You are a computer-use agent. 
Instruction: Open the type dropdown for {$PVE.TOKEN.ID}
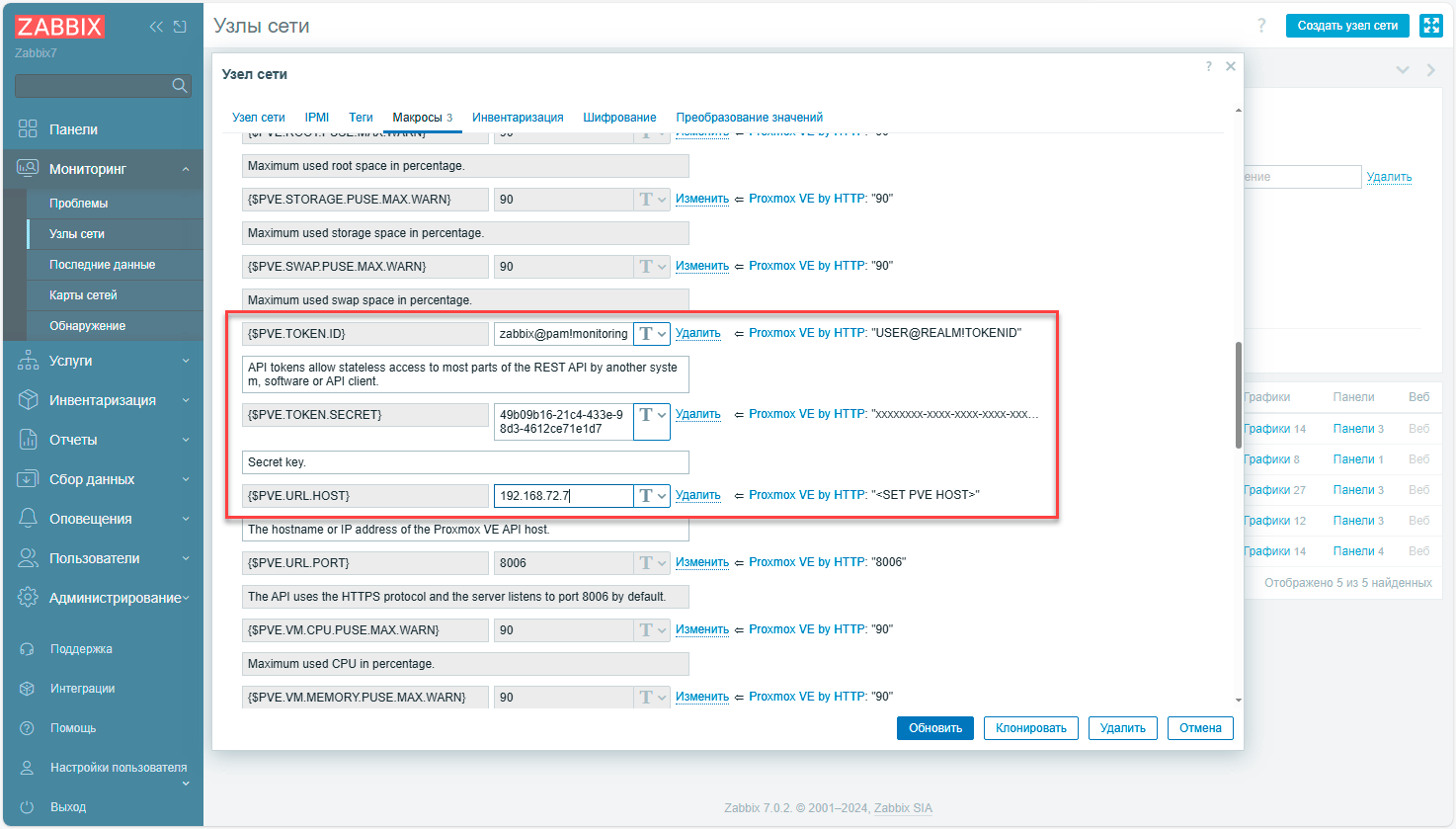652,334
